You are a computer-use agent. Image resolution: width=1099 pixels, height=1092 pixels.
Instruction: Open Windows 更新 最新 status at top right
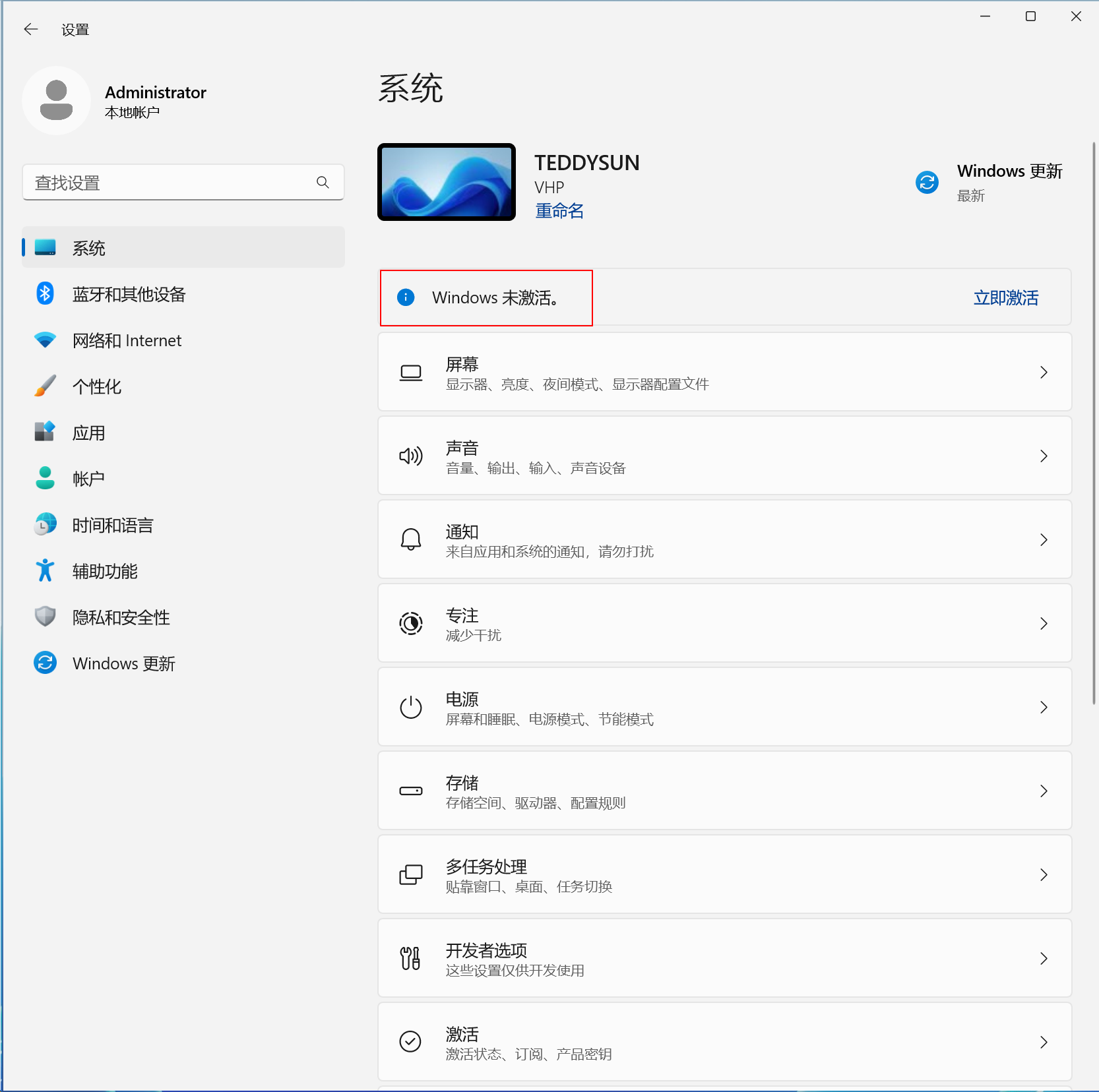[989, 182]
